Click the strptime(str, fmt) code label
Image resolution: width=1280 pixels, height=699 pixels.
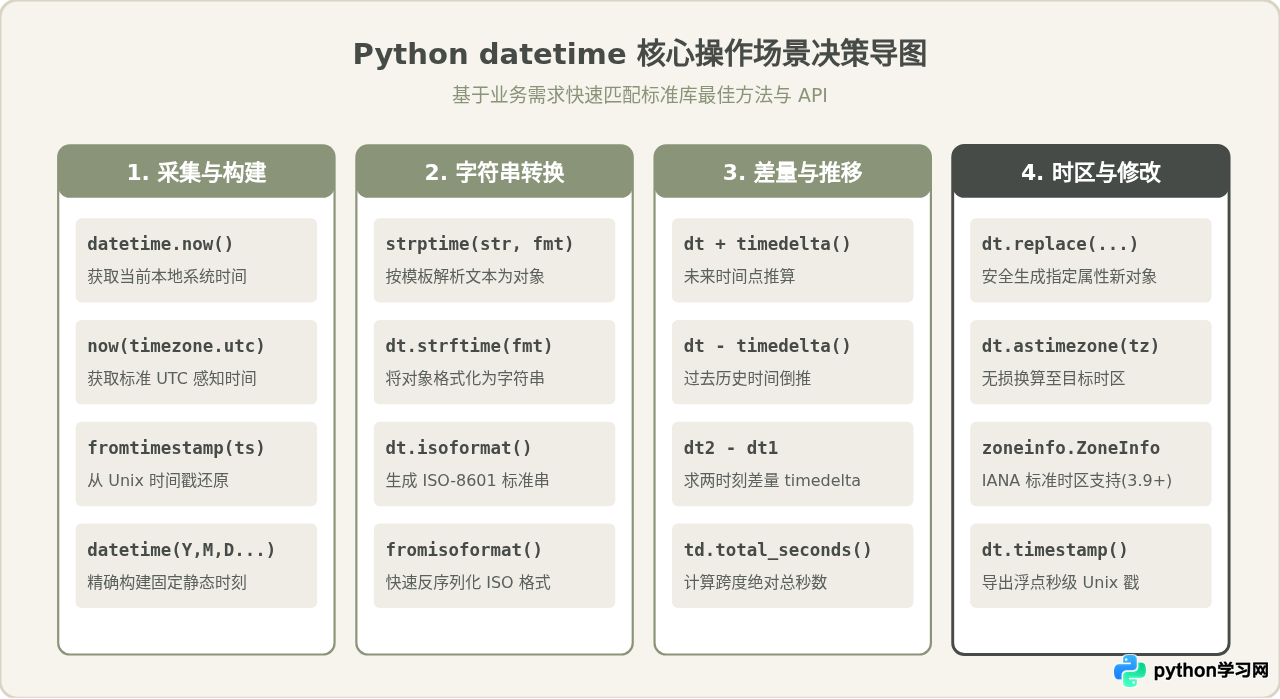point(480,244)
